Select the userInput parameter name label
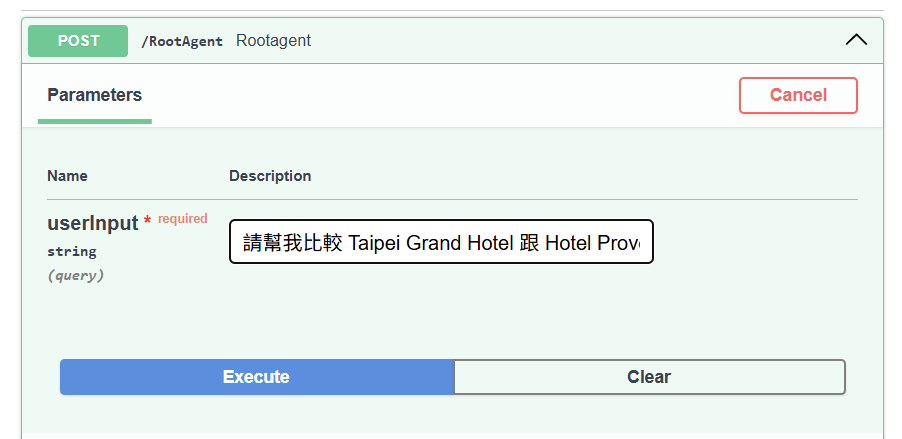The image size is (902, 439). (92, 224)
